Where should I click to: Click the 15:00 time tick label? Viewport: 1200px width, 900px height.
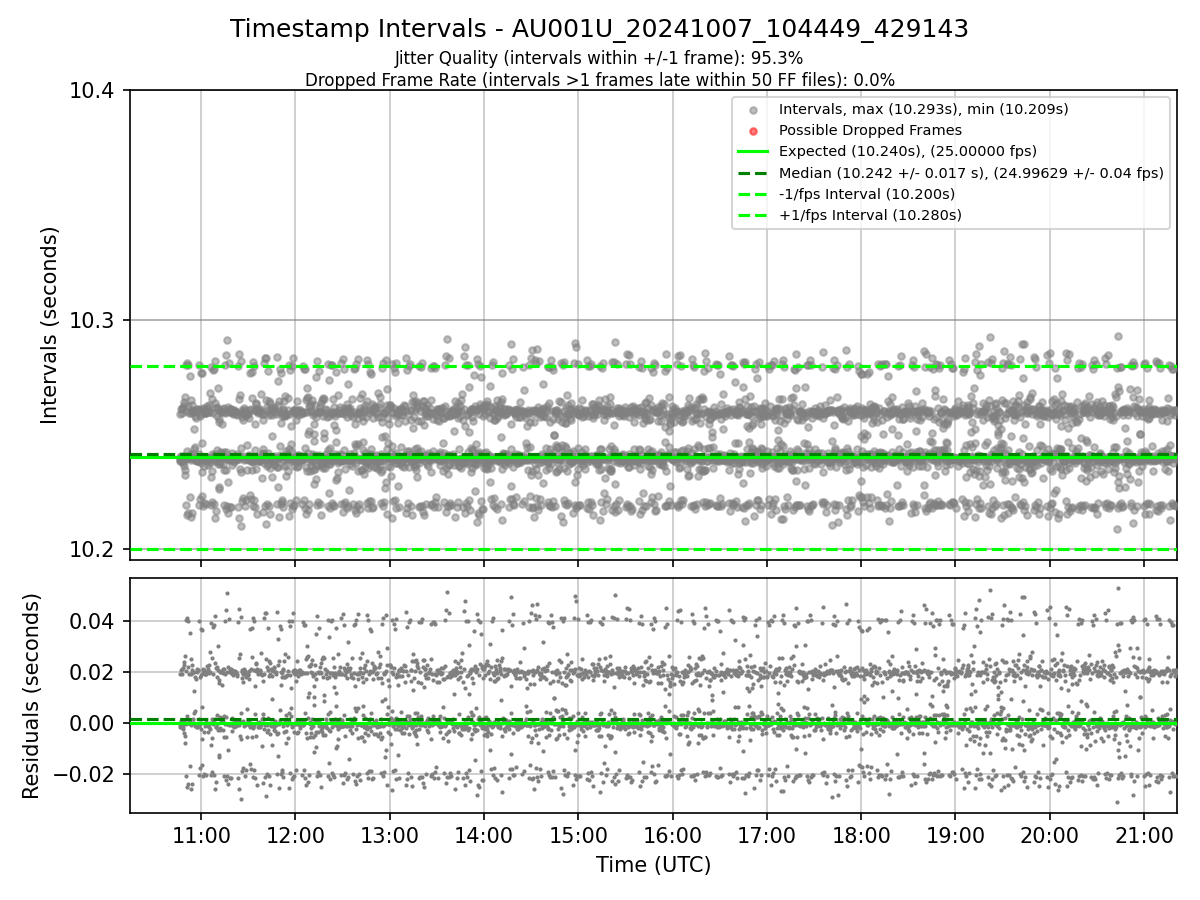(x=578, y=835)
